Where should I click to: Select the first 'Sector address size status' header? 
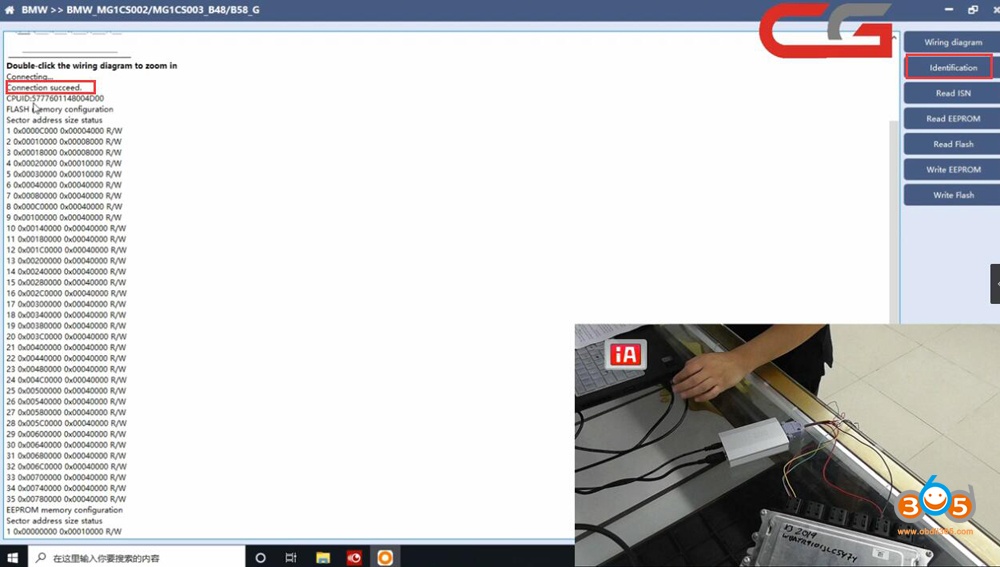tap(54, 120)
